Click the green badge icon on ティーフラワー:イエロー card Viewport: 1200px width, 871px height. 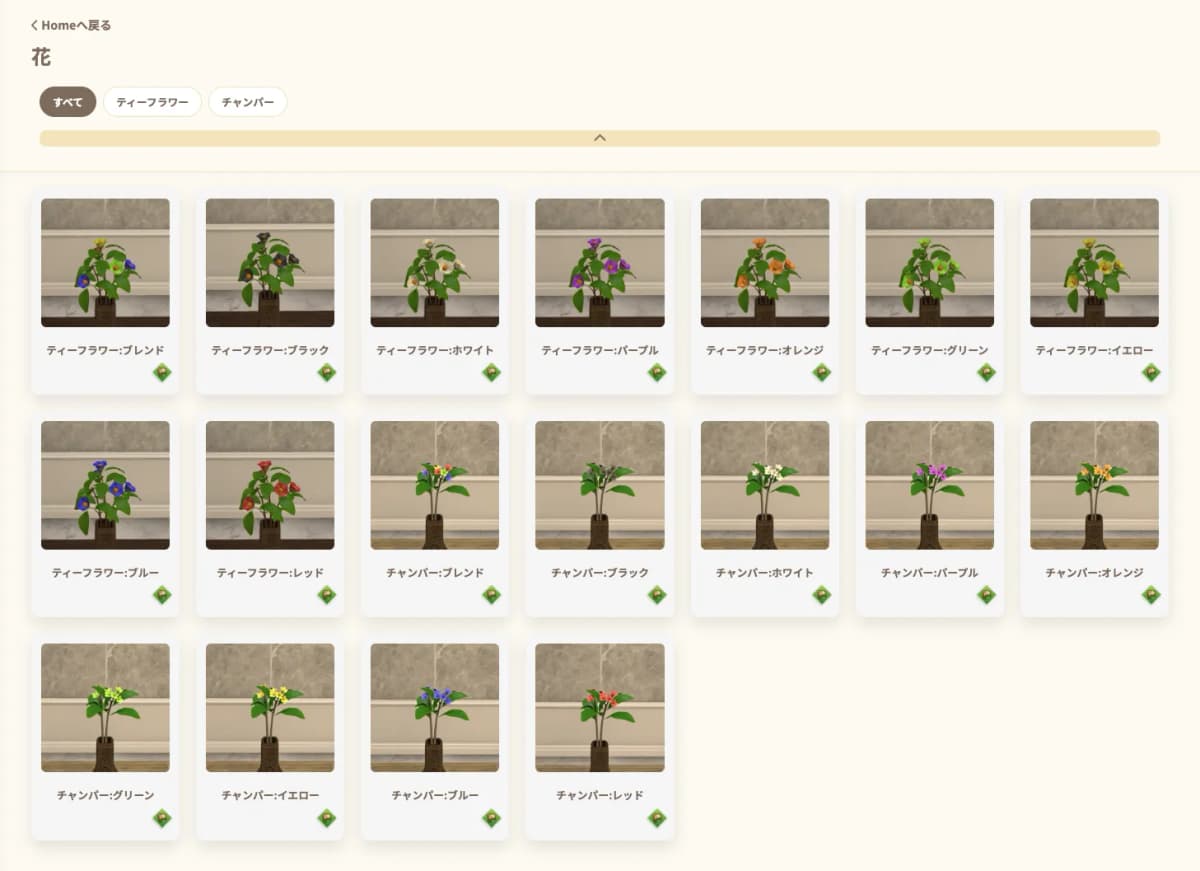(x=1151, y=373)
